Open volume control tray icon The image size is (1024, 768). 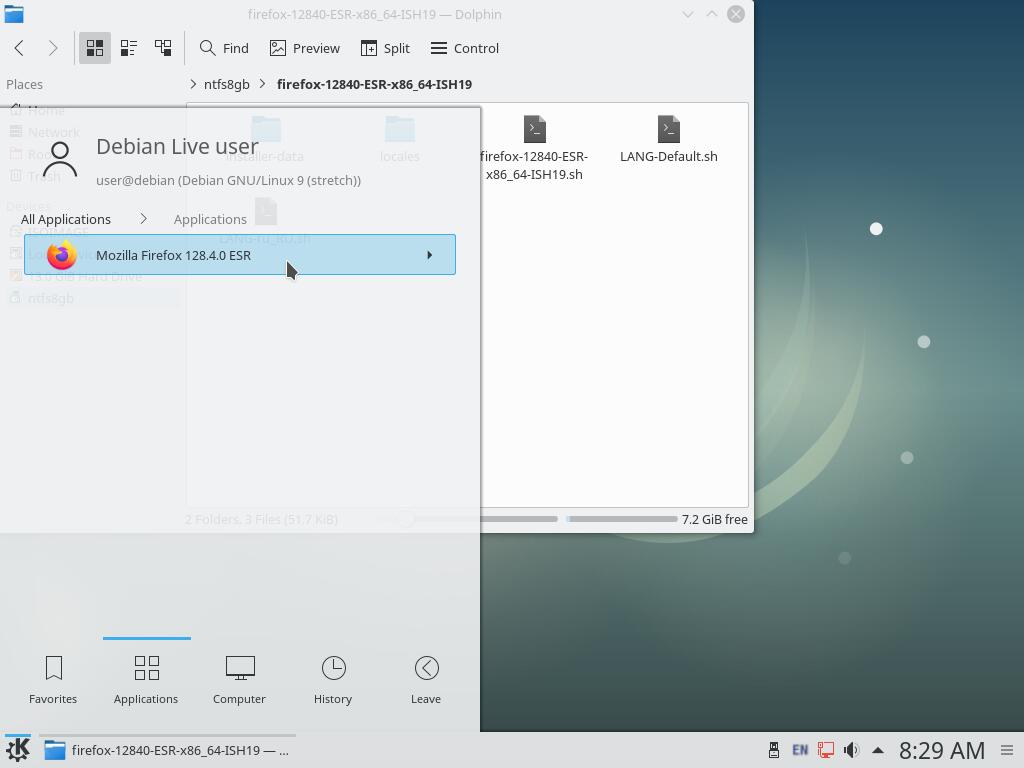tap(852, 750)
